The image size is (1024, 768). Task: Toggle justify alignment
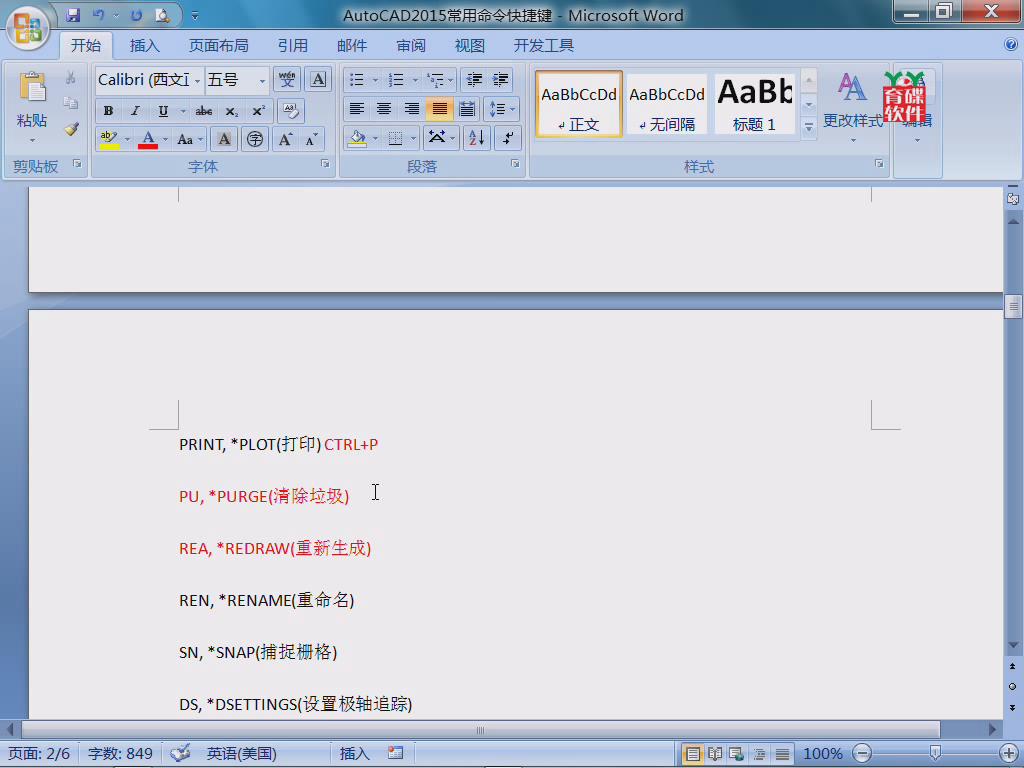pos(440,109)
